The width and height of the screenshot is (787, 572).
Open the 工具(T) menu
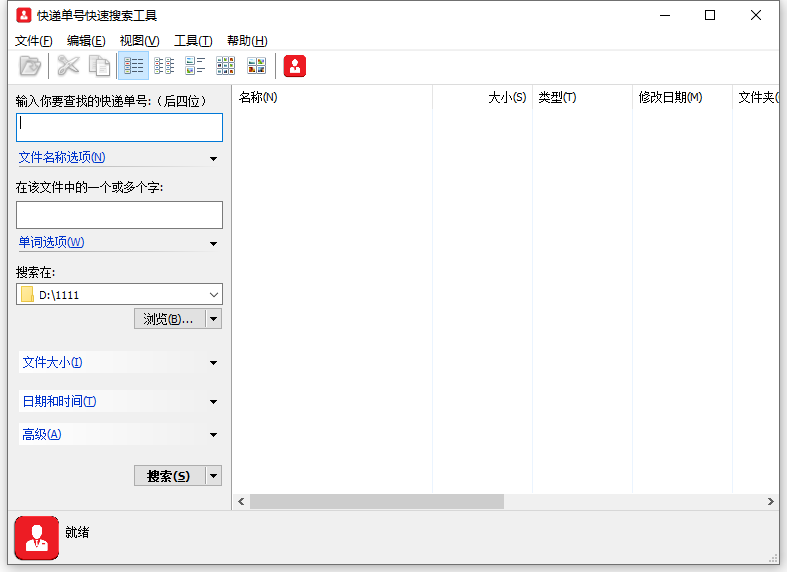(193, 41)
